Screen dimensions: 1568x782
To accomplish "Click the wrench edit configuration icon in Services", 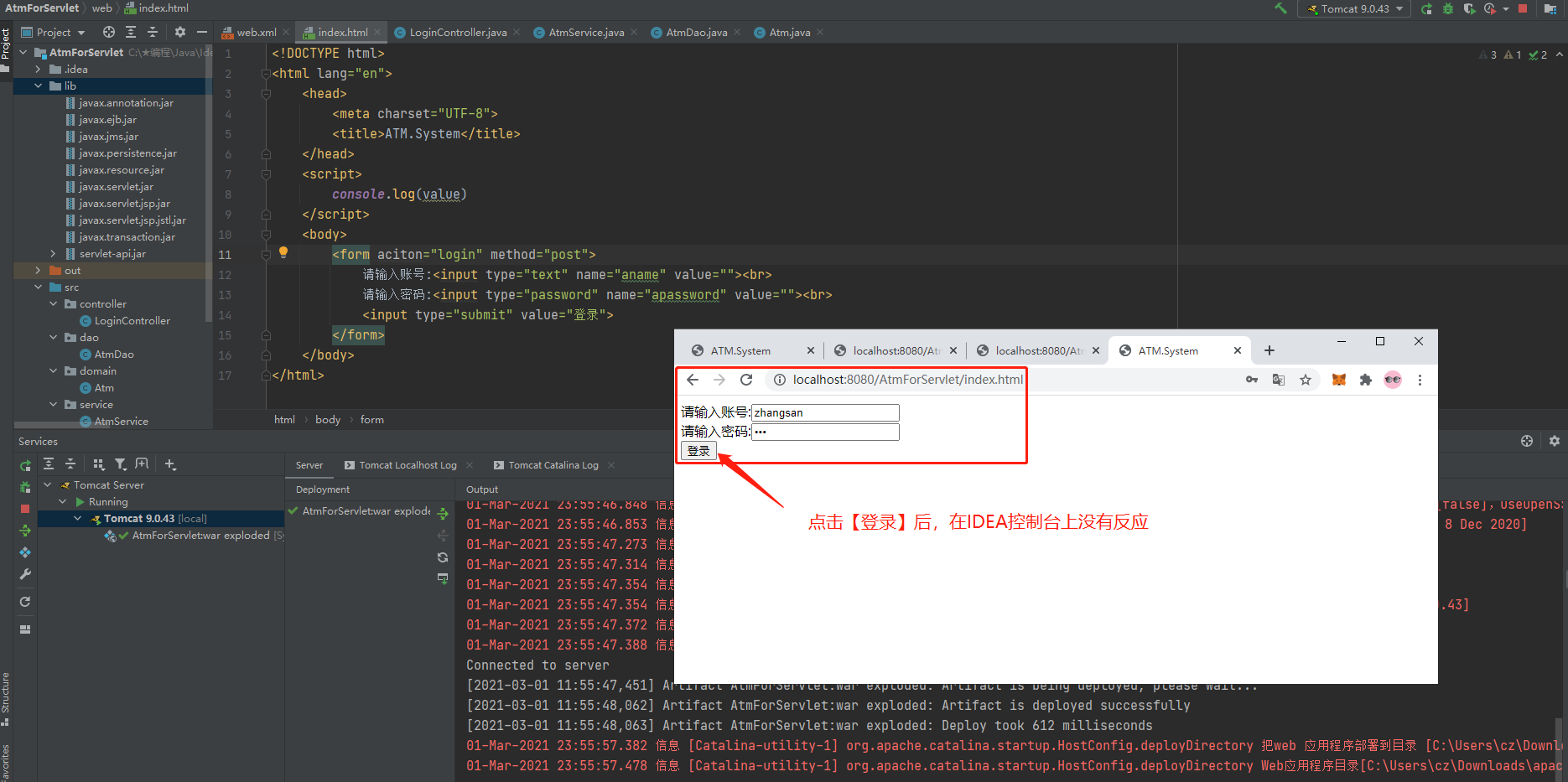I will (25, 574).
